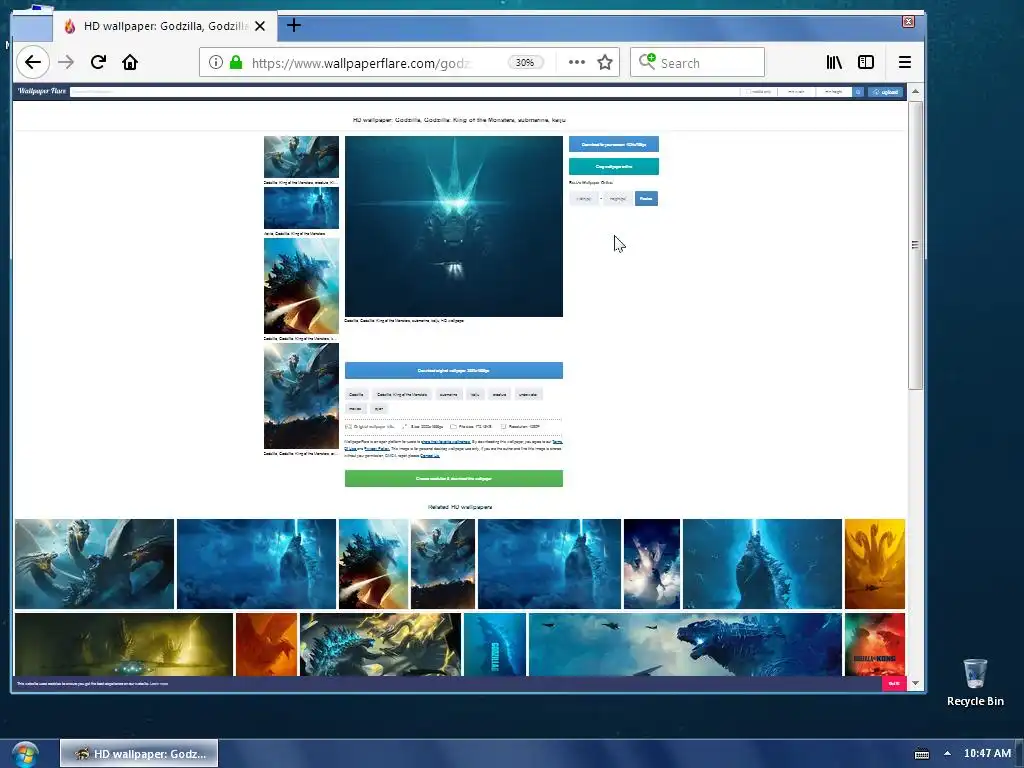Close the HD wallpaper Godzilla tab
Screen dimensions: 1024x768
pos(260,26)
